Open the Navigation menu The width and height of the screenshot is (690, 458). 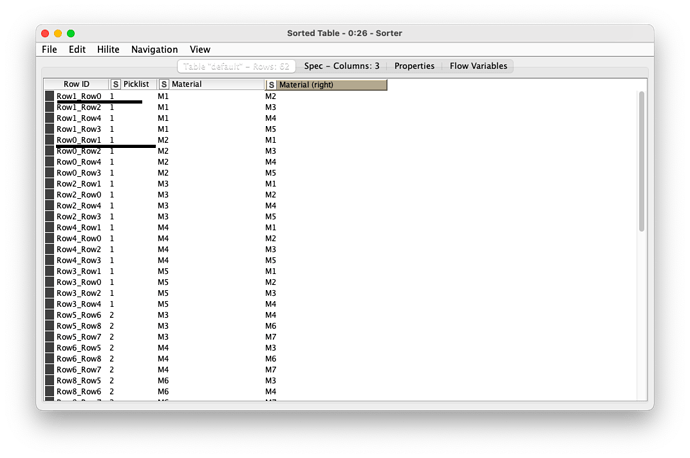tap(154, 49)
